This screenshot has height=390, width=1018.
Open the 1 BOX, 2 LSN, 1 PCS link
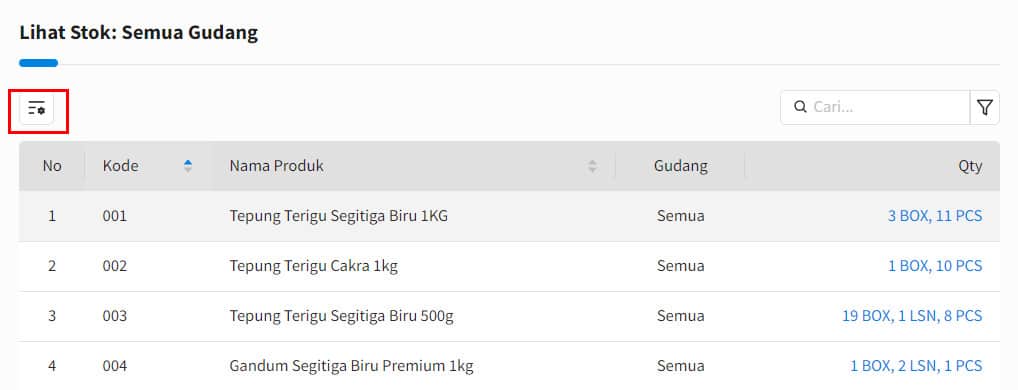tap(916, 366)
